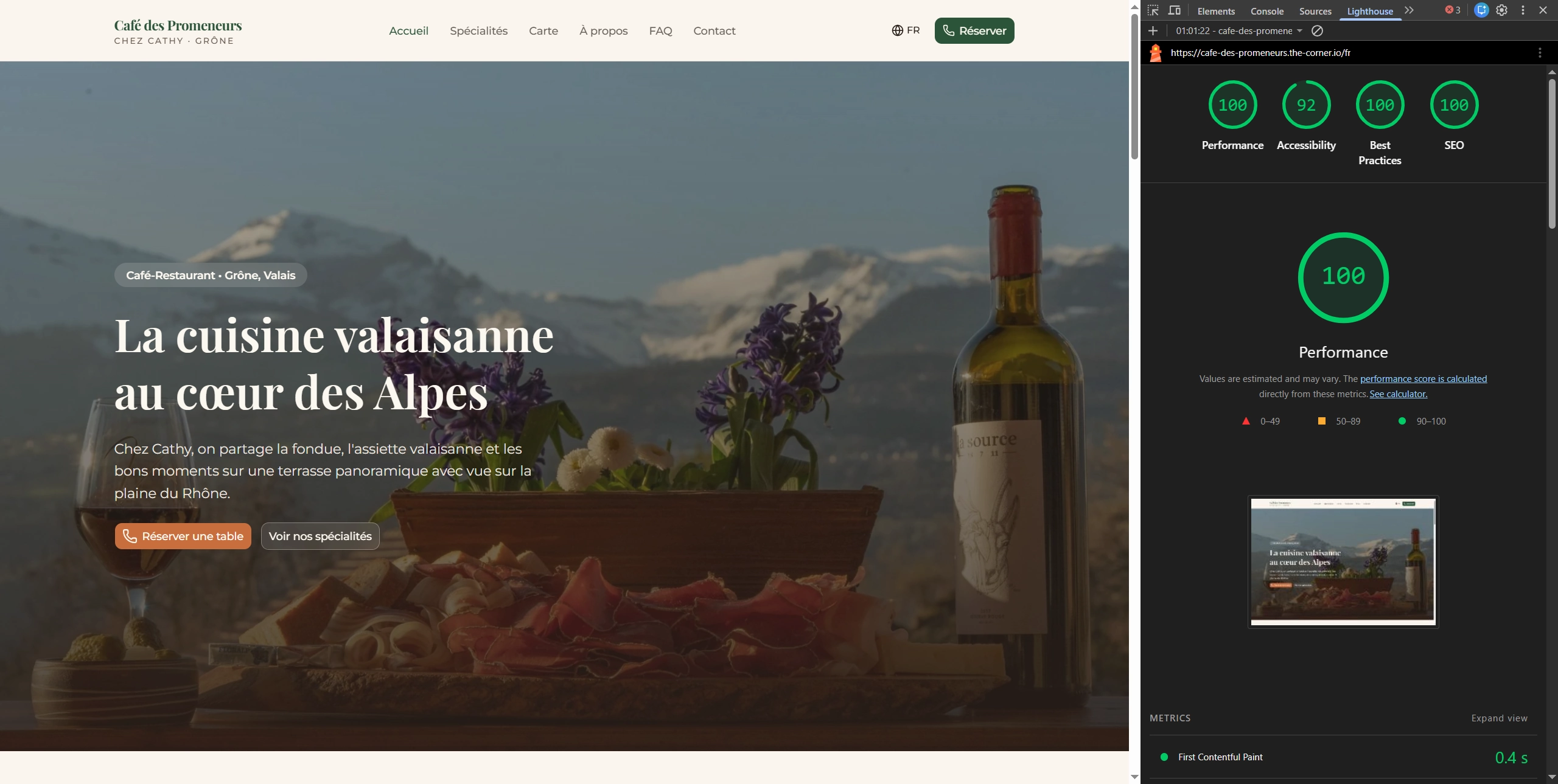Click the Lighthouse logo icon beside URL
1558x784 pixels.
1156,53
